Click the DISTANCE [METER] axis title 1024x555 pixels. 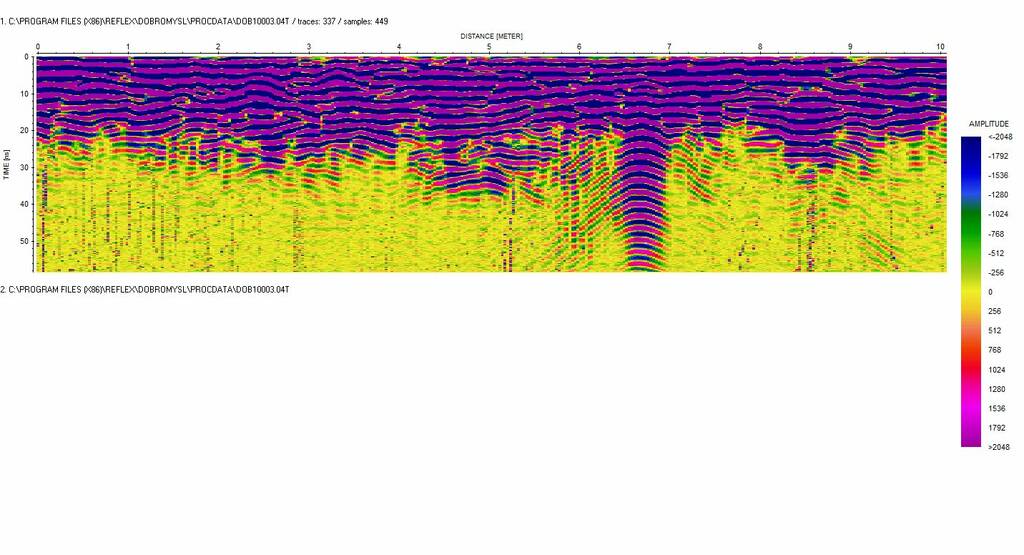pos(491,36)
